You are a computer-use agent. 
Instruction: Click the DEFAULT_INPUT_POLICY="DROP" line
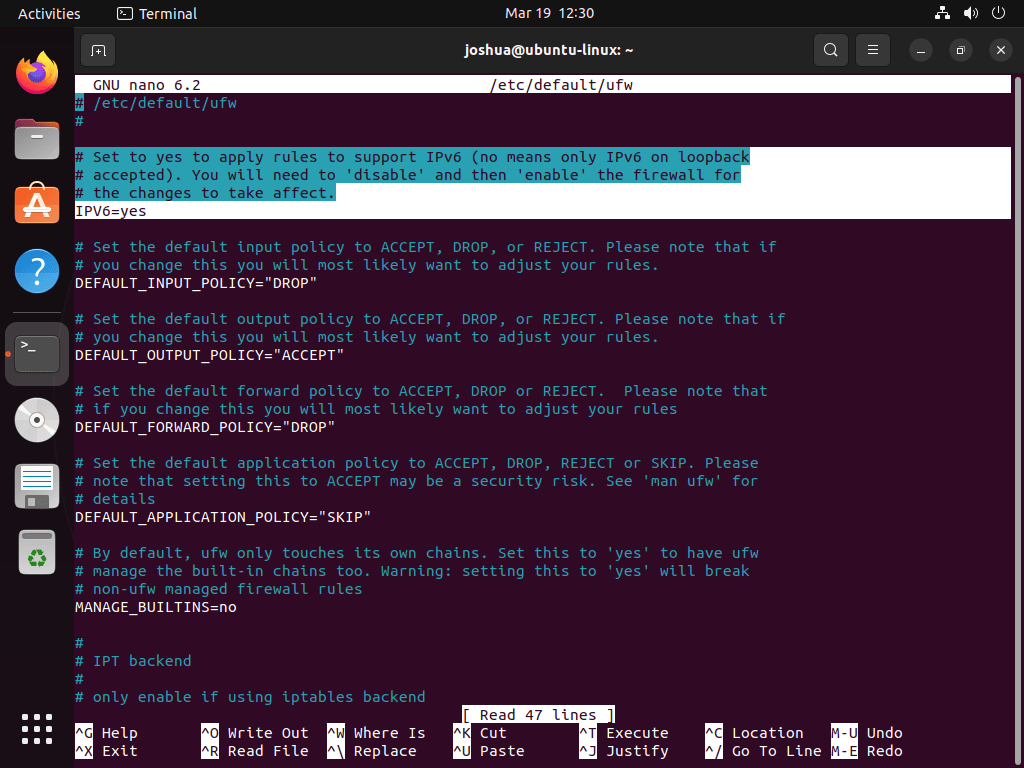click(196, 283)
